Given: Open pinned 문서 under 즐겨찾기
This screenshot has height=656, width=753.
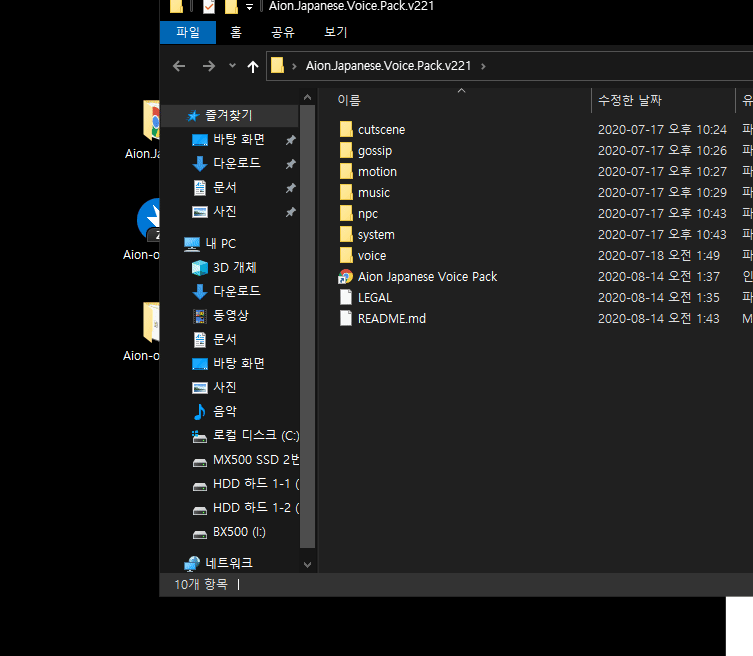Looking at the screenshot, I should coord(225,187).
